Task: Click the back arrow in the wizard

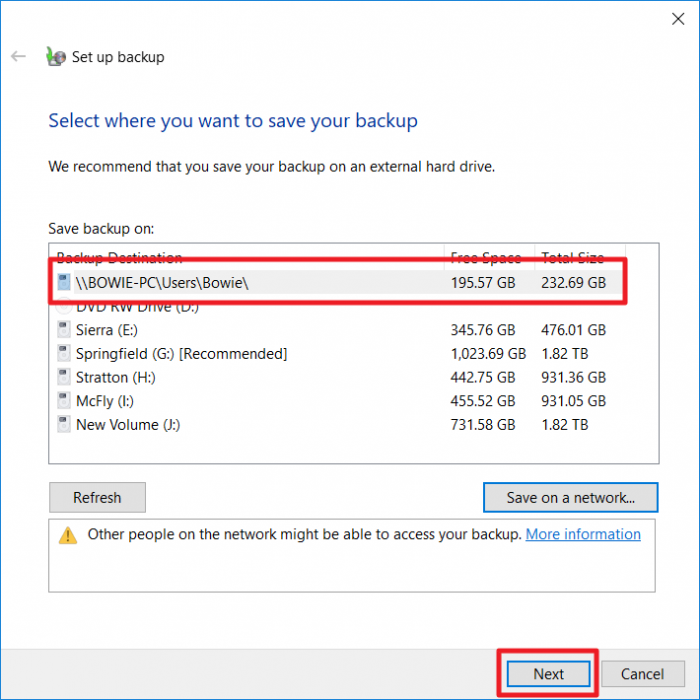Action: (18, 57)
